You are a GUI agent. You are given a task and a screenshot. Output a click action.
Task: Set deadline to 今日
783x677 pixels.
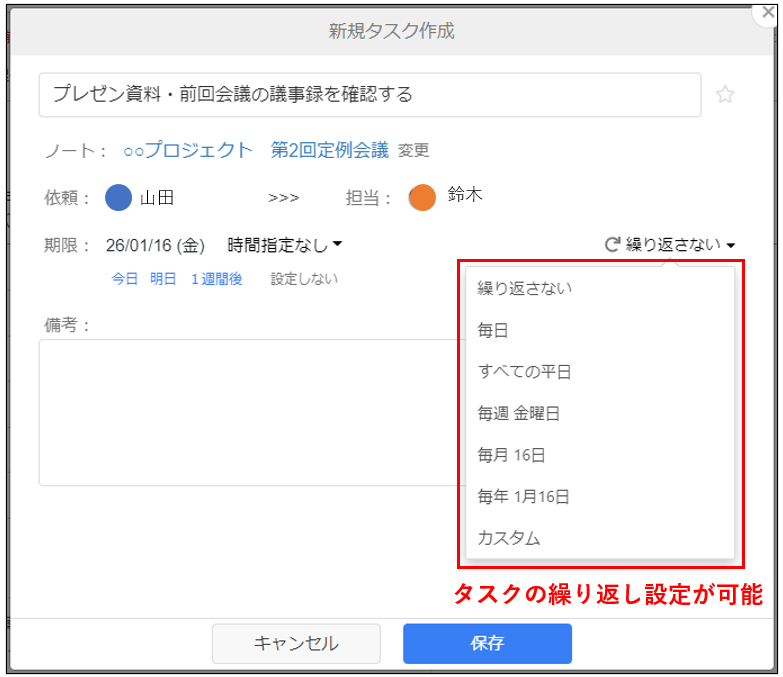click(x=124, y=279)
